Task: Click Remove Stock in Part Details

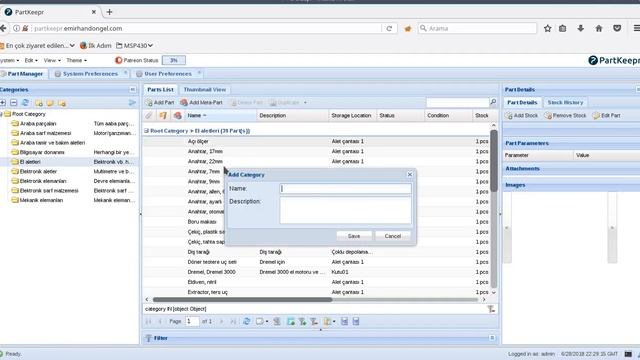Action: click(x=565, y=116)
